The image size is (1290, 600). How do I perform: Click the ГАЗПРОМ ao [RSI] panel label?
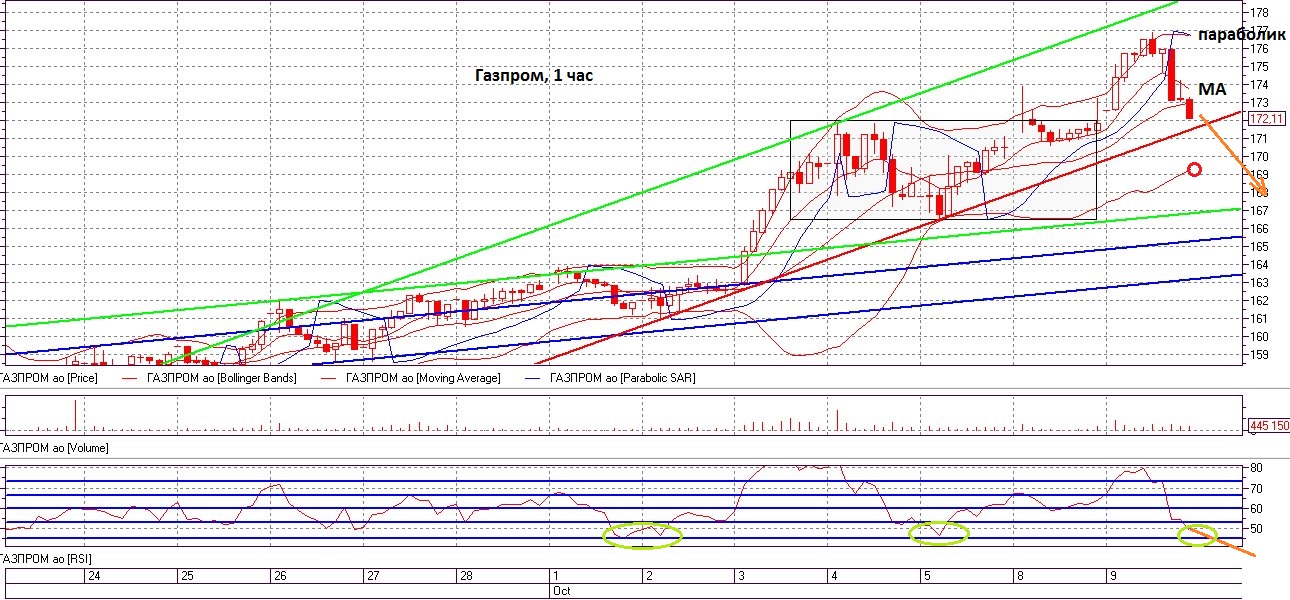45,557
